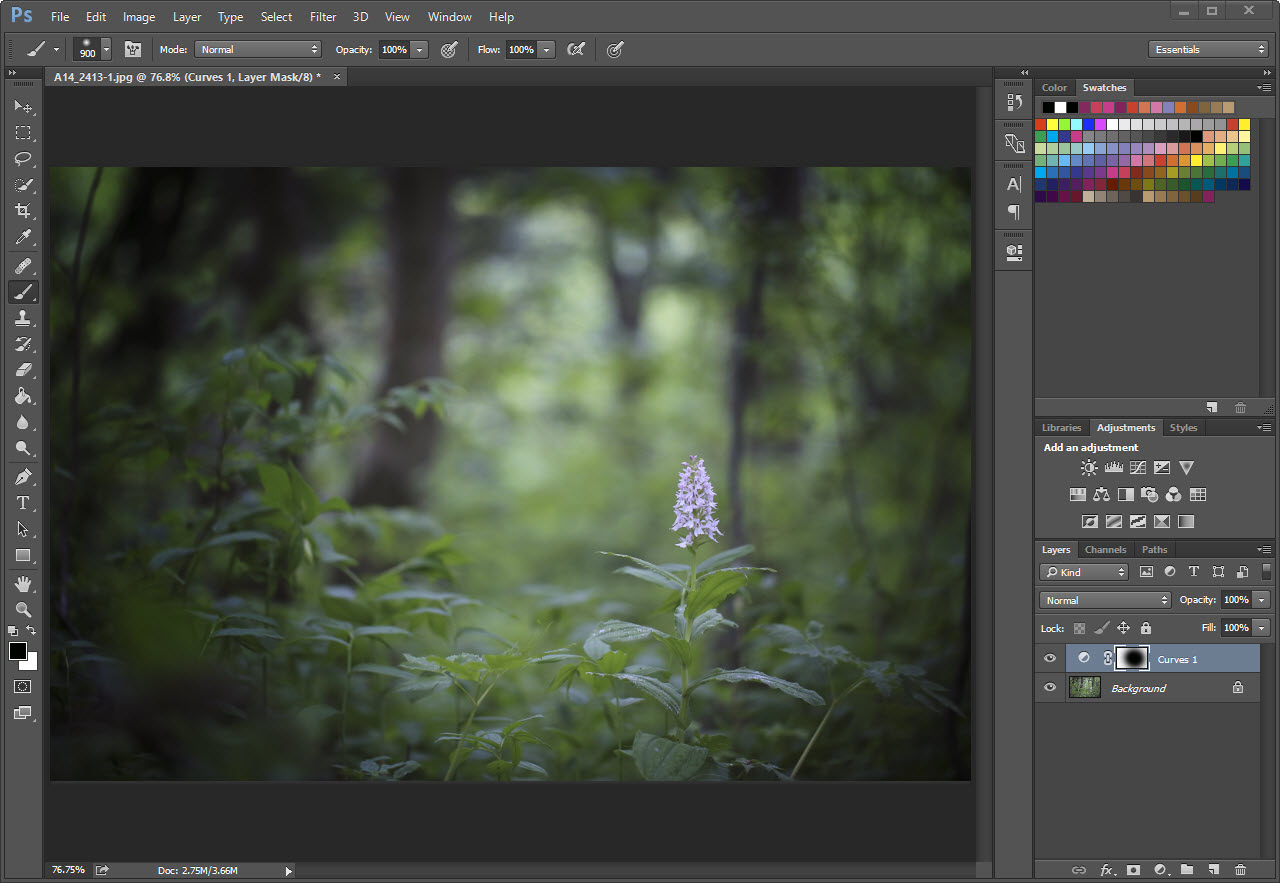This screenshot has width=1280, height=883.
Task: Open the brush Opacity slider dropdown
Action: (420, 49)
